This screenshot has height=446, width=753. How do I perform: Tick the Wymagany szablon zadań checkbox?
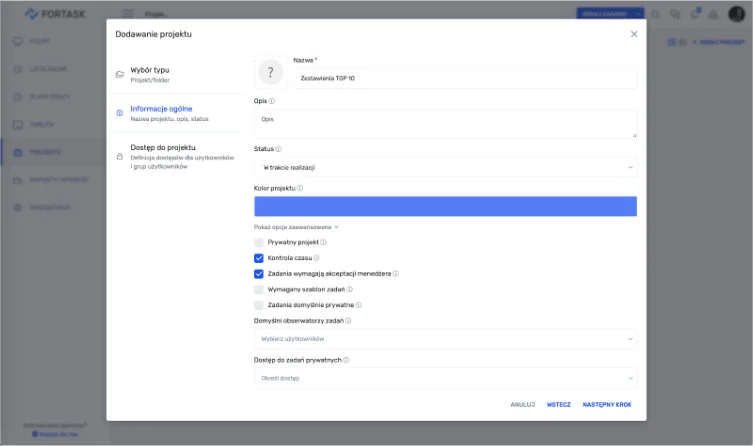[259, 289]
